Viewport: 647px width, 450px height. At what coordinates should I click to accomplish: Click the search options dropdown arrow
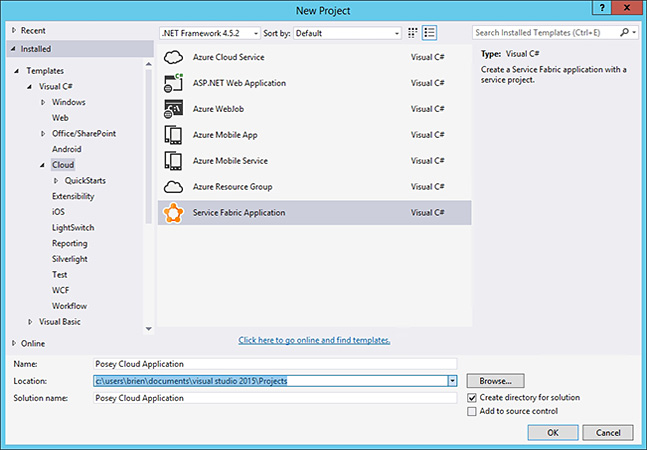tap(634, 33)
